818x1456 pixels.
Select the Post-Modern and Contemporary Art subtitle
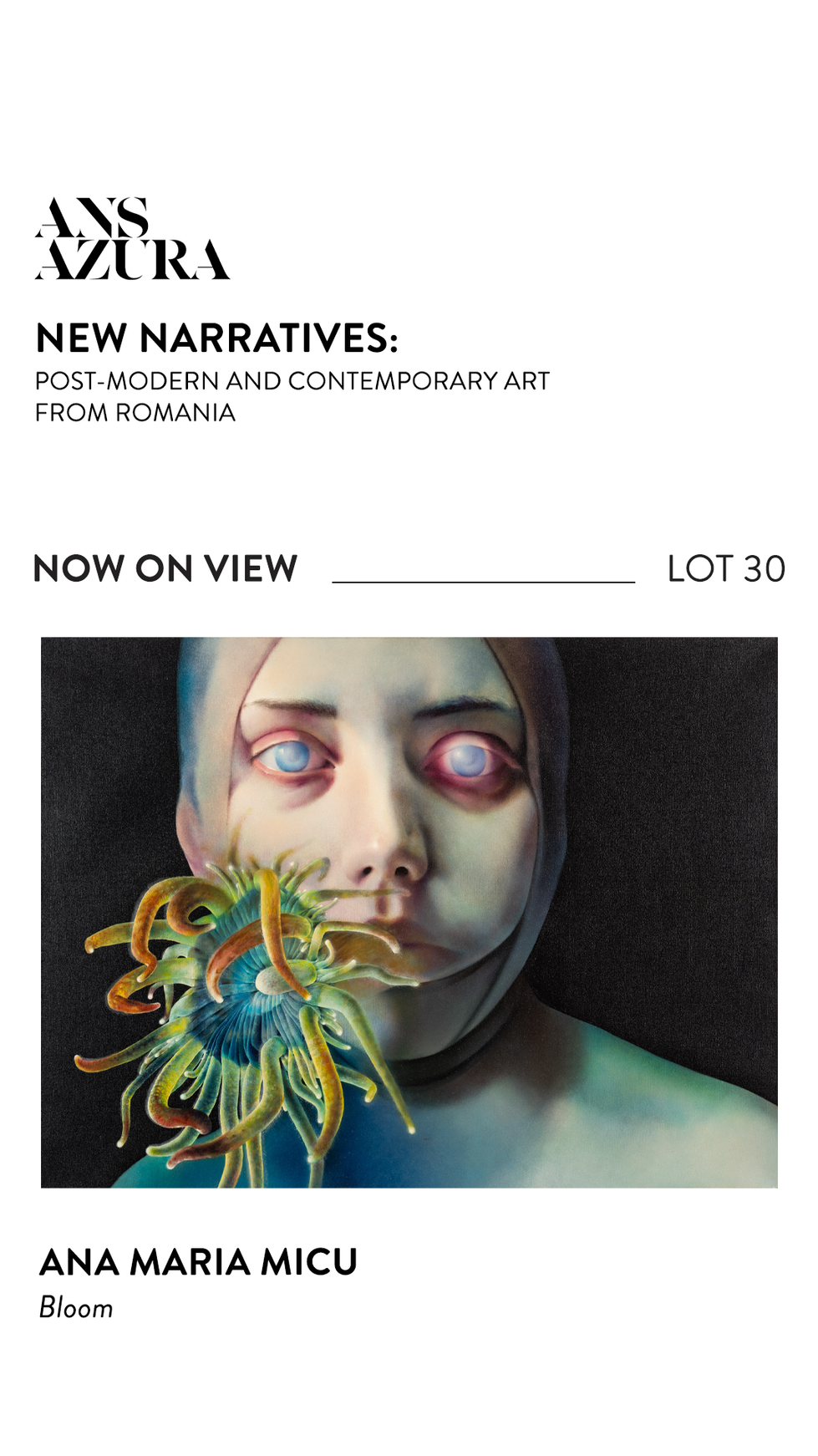[292, 381]
